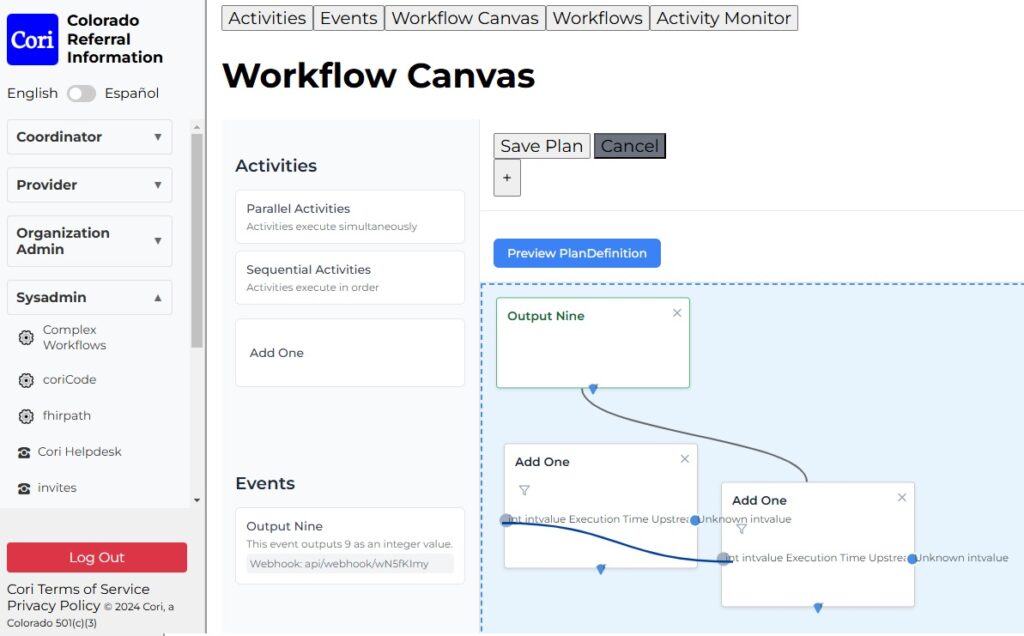Click the filter icon in left Add One node
The height and width of the screenshot is (636, 1024).
pyautogui.click(x=524, y=490)
